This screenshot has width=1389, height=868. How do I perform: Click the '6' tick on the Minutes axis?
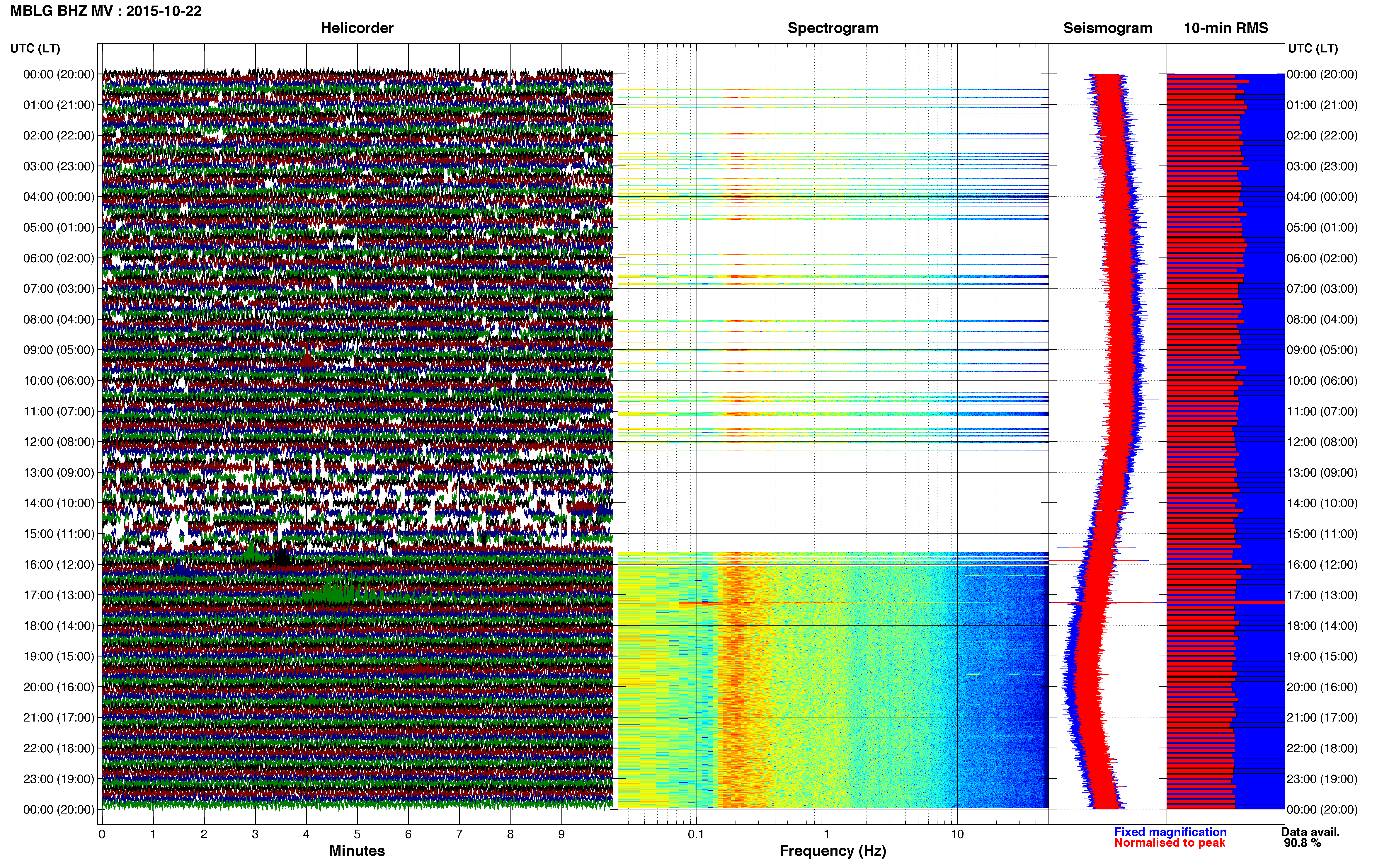tap(408, 834)
